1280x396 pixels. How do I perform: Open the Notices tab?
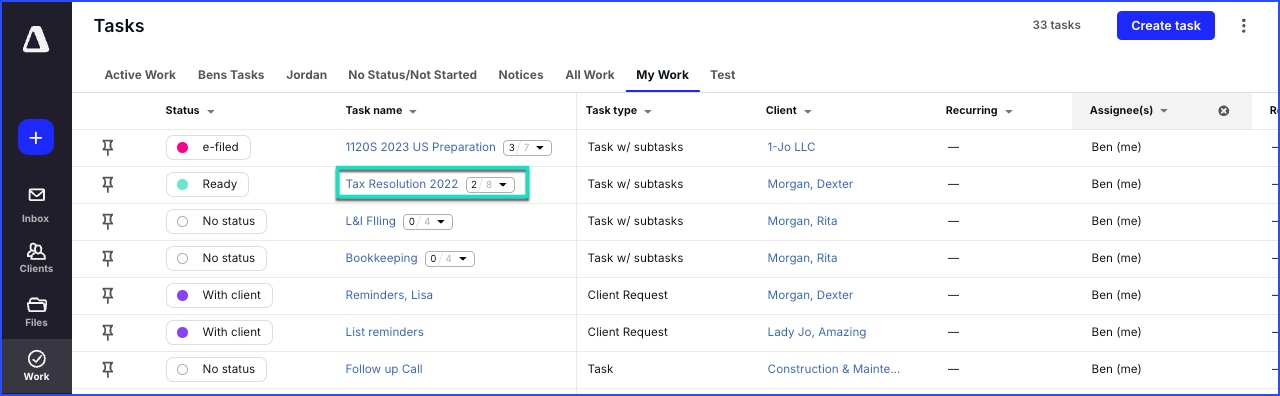click(x=521, y=75)
